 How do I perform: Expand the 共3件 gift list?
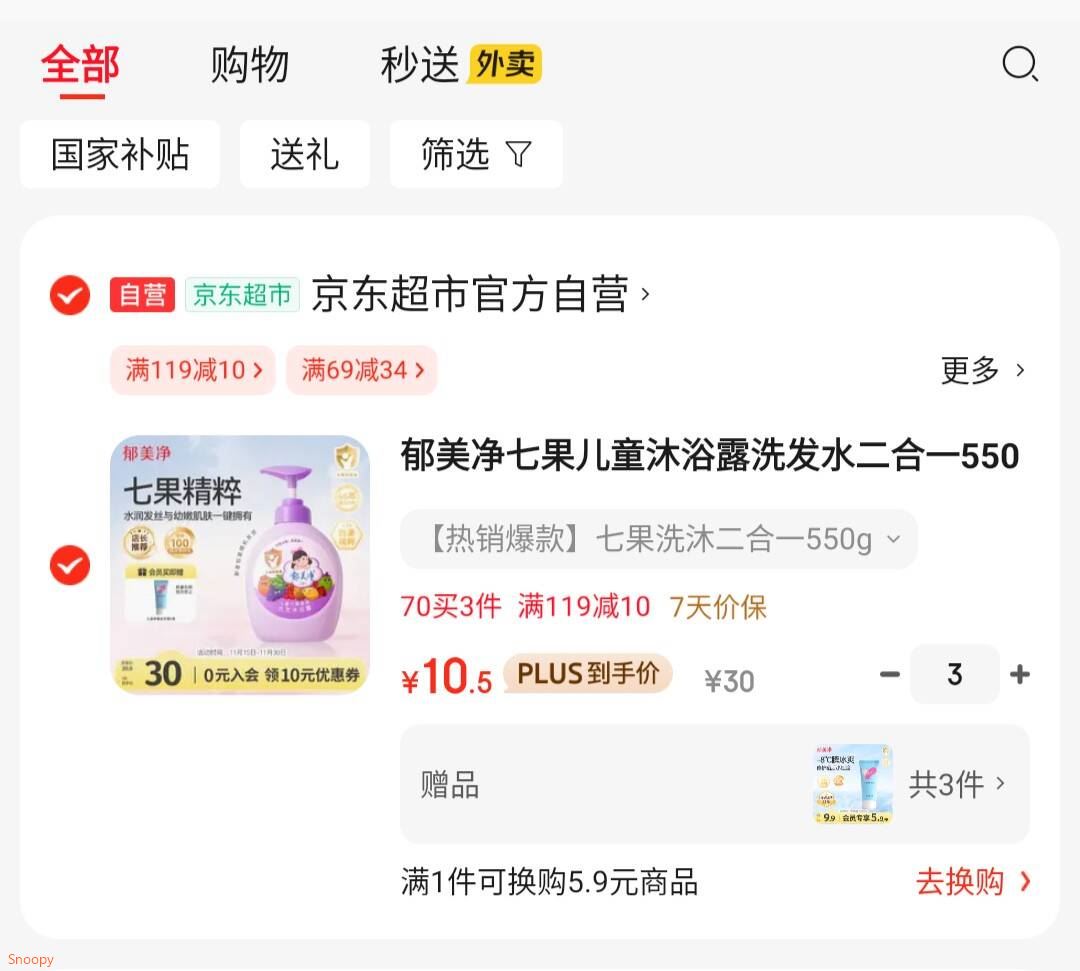957,784
